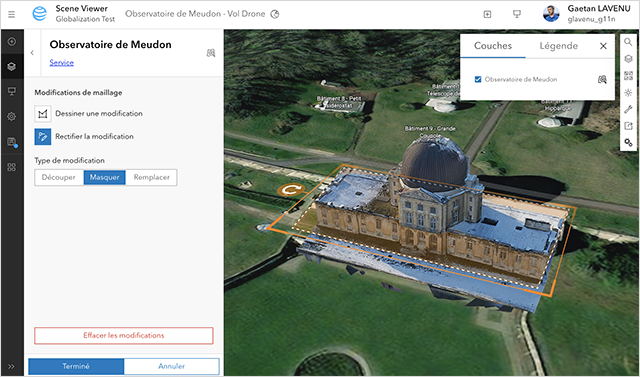Click the Scene Viewer globe logo
Image resolution: width=640 pixels, height=377 pixels.
40,14
